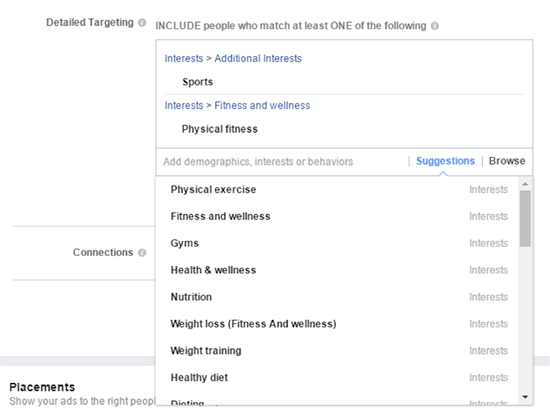Click scroll up arrow in suggestions list
550x417 pixels.
coord(525,184)
